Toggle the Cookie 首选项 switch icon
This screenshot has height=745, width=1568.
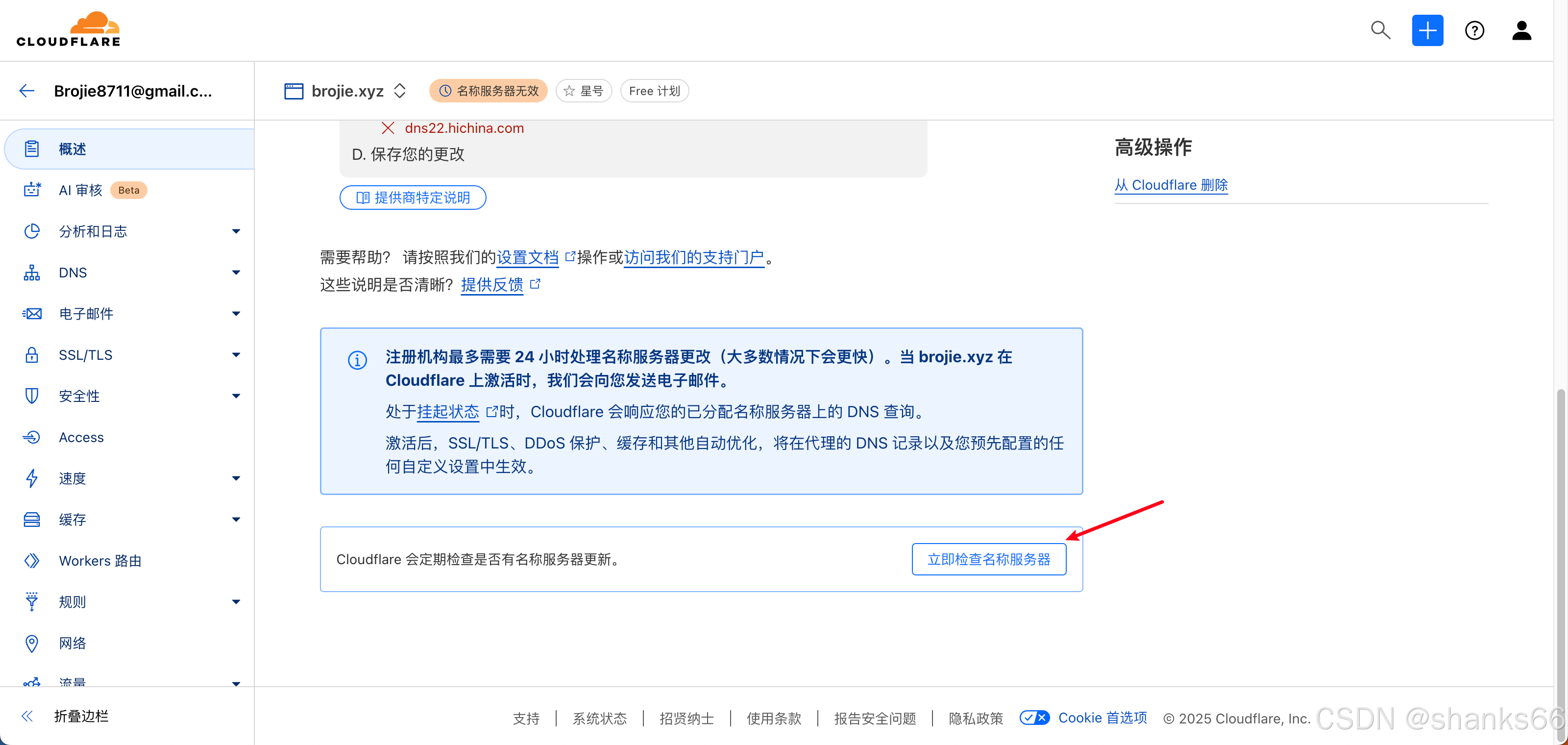click(1034, 718)
